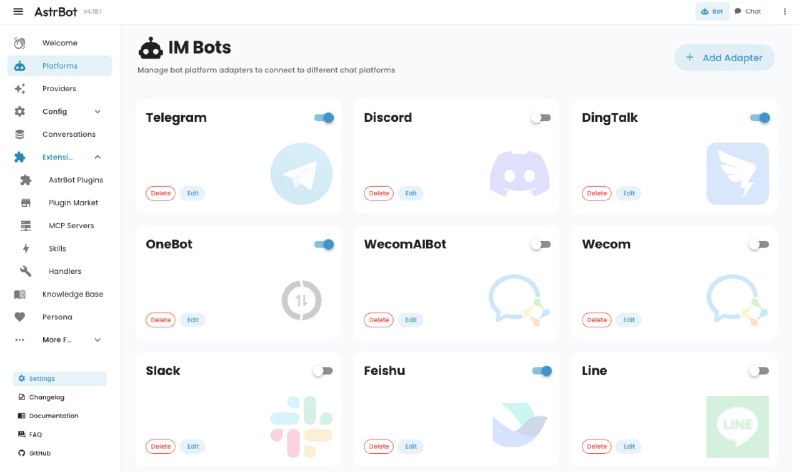Image resolution: width=800 pixels, height=472 pixels.
Task: Click the Slack logo on card
Action: click(302, 427)
